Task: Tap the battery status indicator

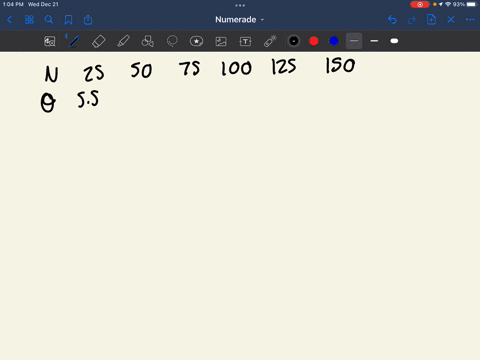Action: point(471,4)
